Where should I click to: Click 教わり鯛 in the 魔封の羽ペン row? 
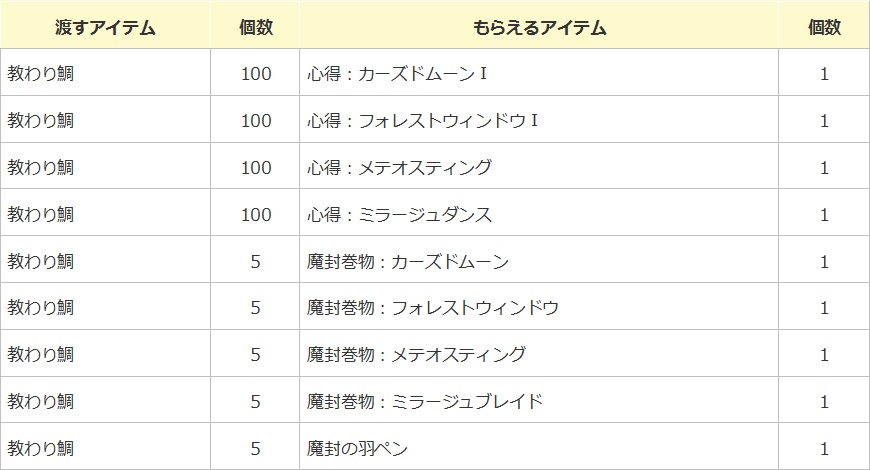click(41, 448)
